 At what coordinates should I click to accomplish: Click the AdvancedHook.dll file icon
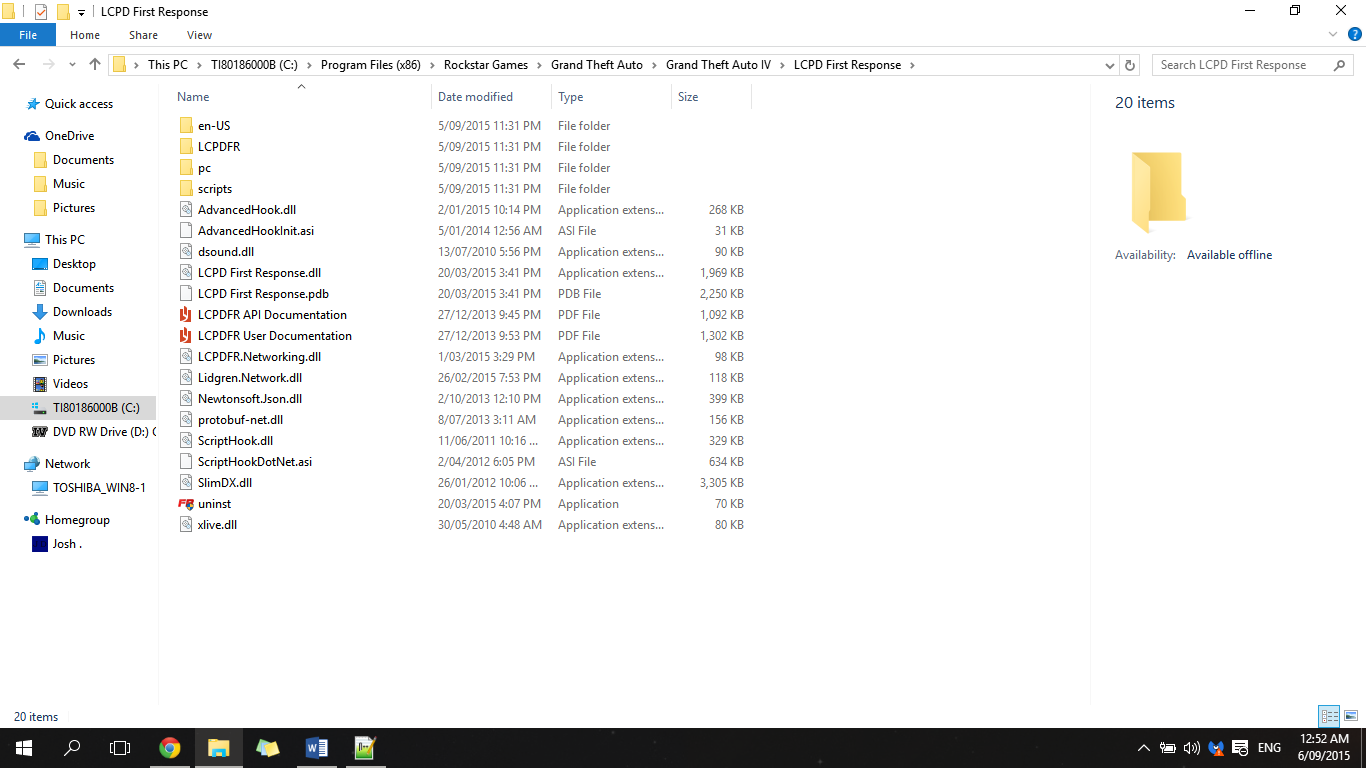tap(185, 210)
